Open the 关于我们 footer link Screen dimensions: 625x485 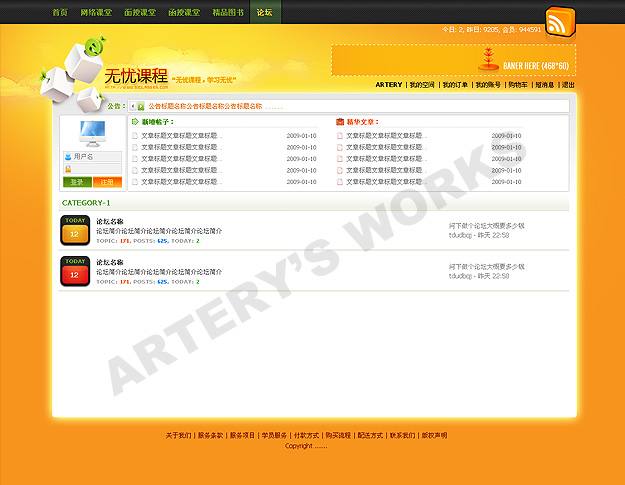click(178, 436)
